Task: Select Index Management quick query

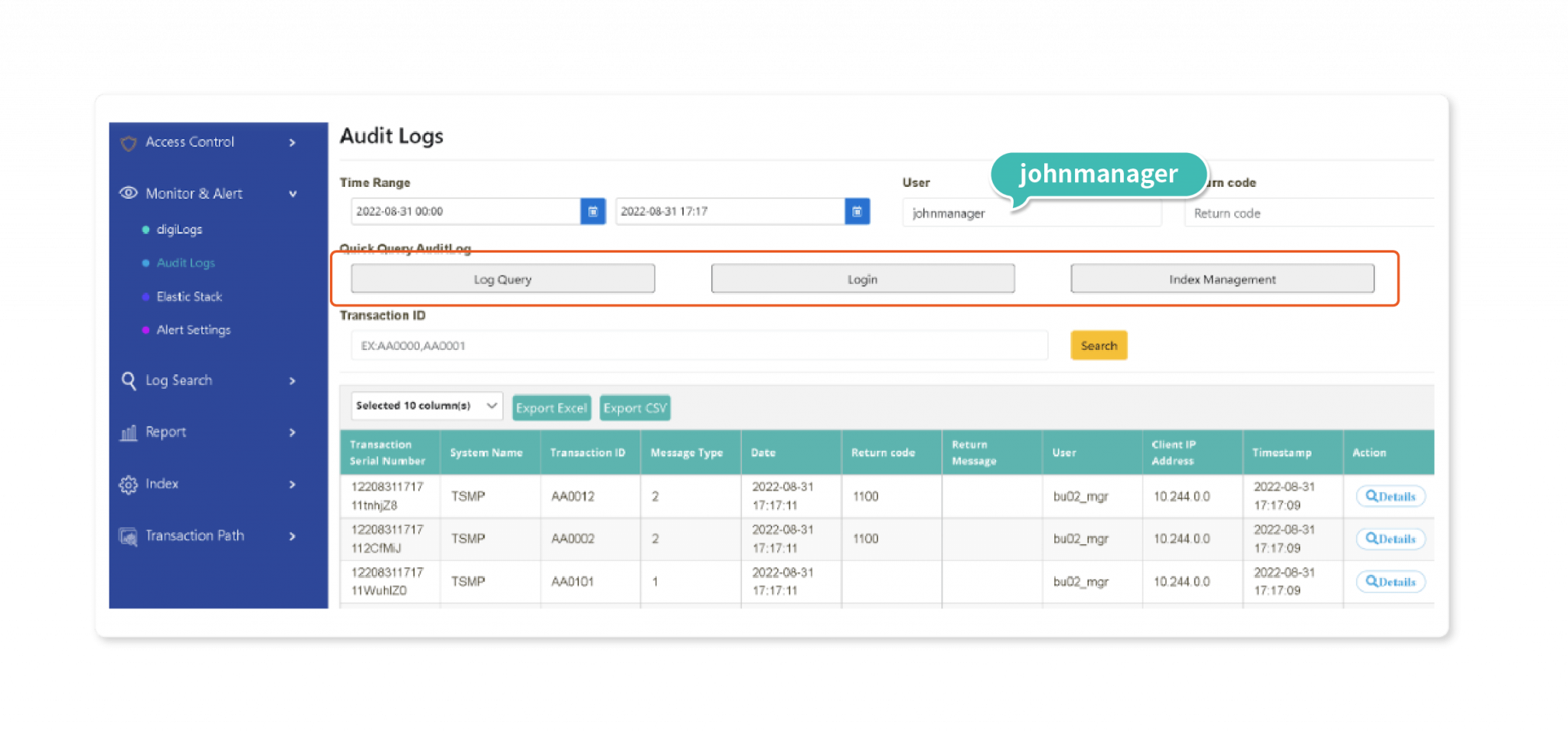Action: tap(1222, 279)
